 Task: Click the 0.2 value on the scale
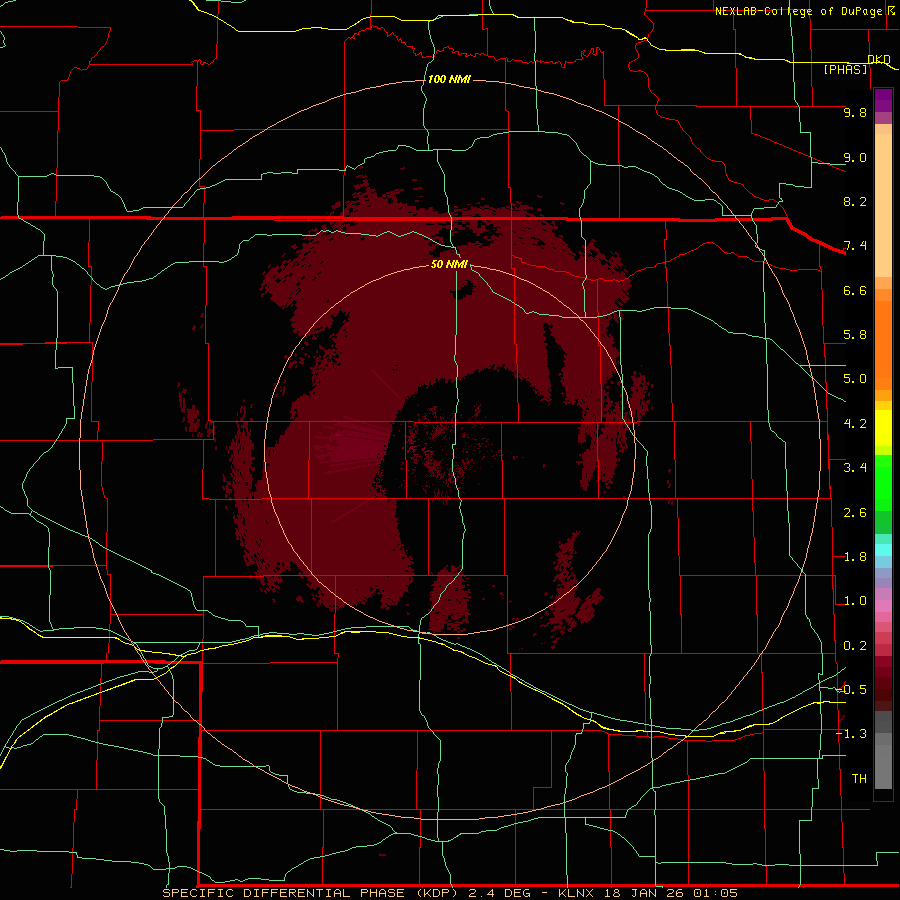tap(855, 646)
